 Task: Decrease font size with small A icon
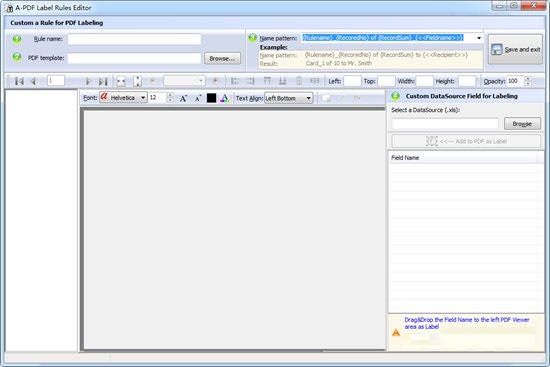[x=198, y=99]
